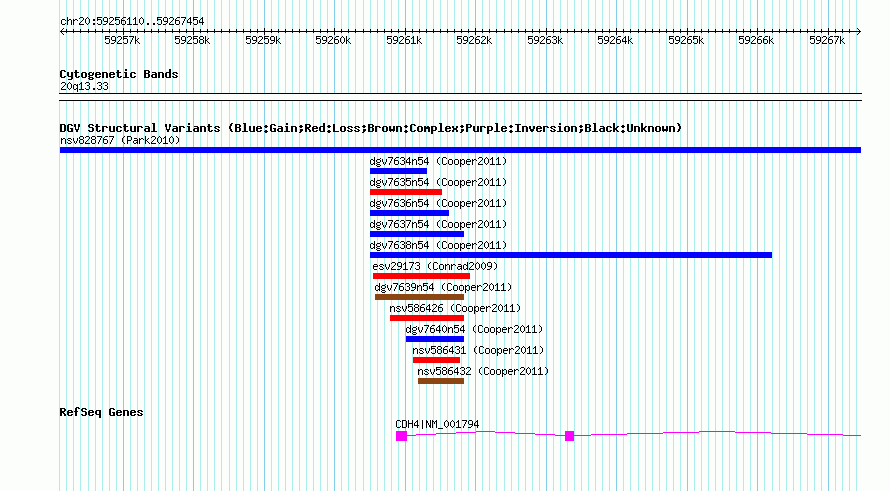Viewport: 890px width, 491px height.
Task: Click the blue dgv7634n54 gain bar
Action: point(398,171)
